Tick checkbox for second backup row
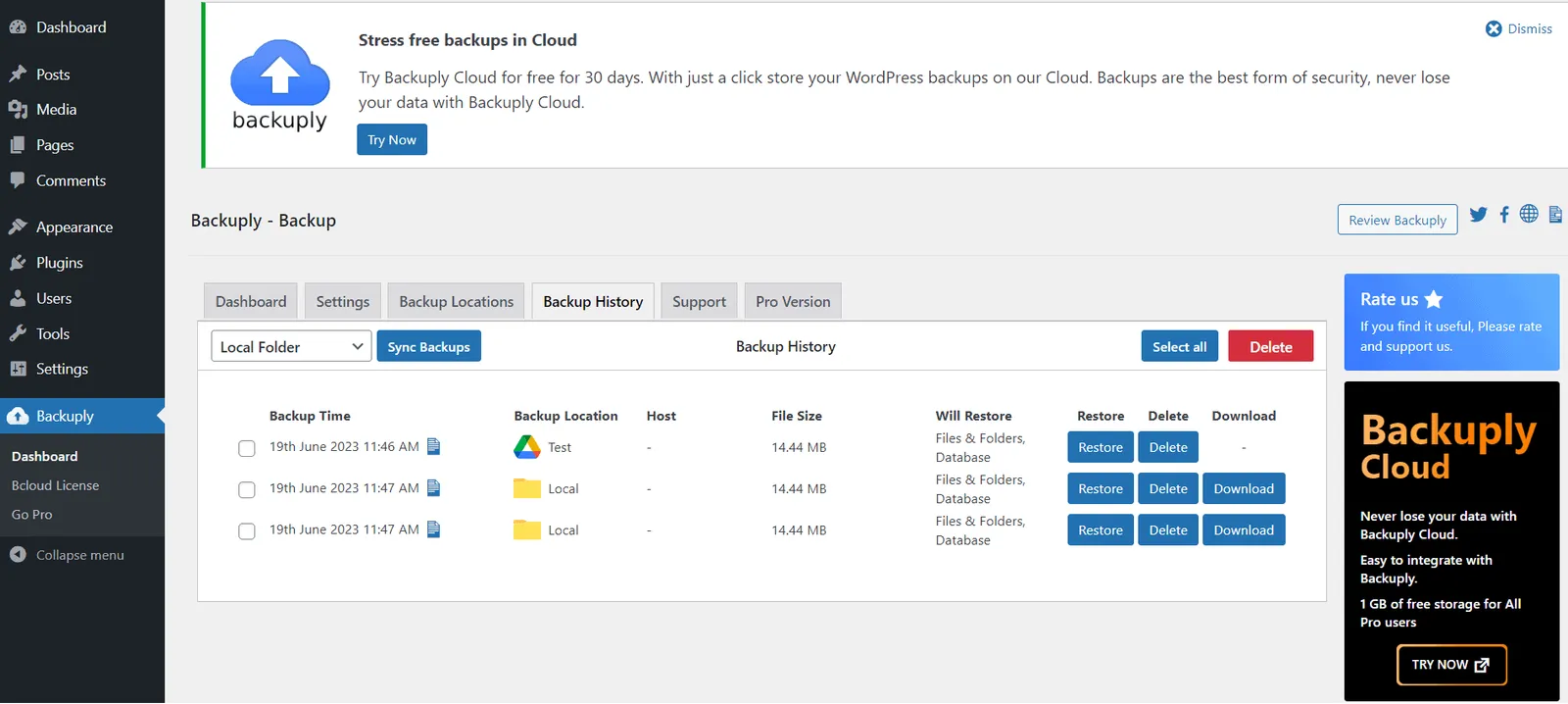Screen dimensions: 1568x704 tap(247, 489)
